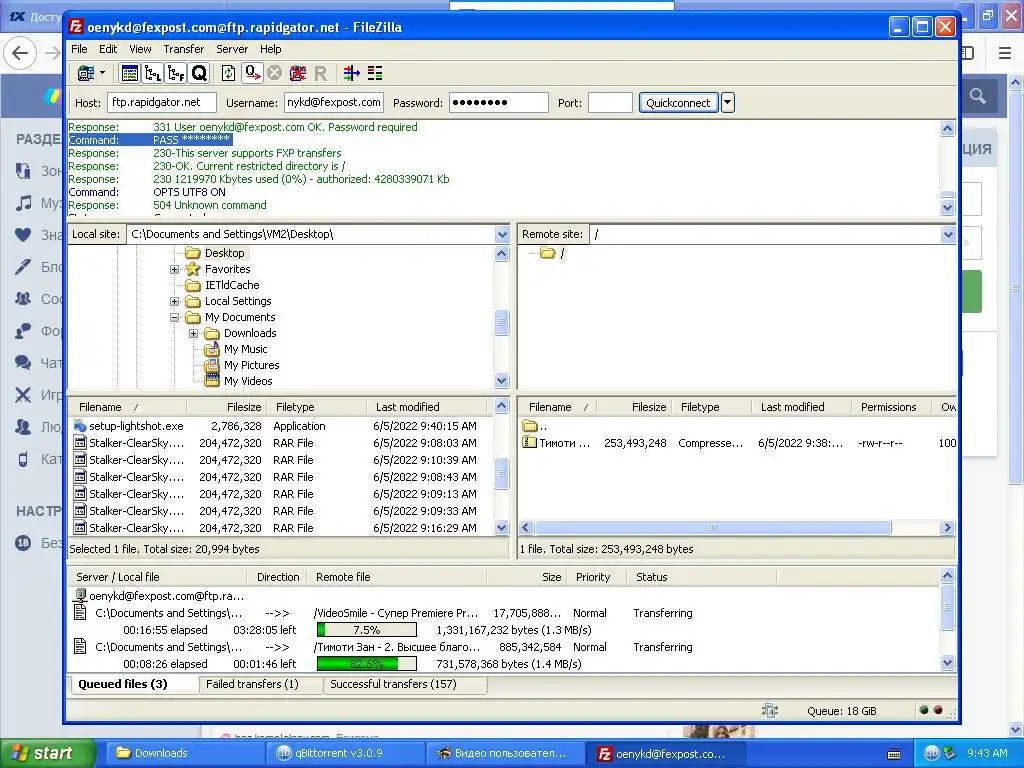Click the message log scroll down arrow
This screenshot has height=768, width=1024.
pyautogui.click(x=948, y=208)
